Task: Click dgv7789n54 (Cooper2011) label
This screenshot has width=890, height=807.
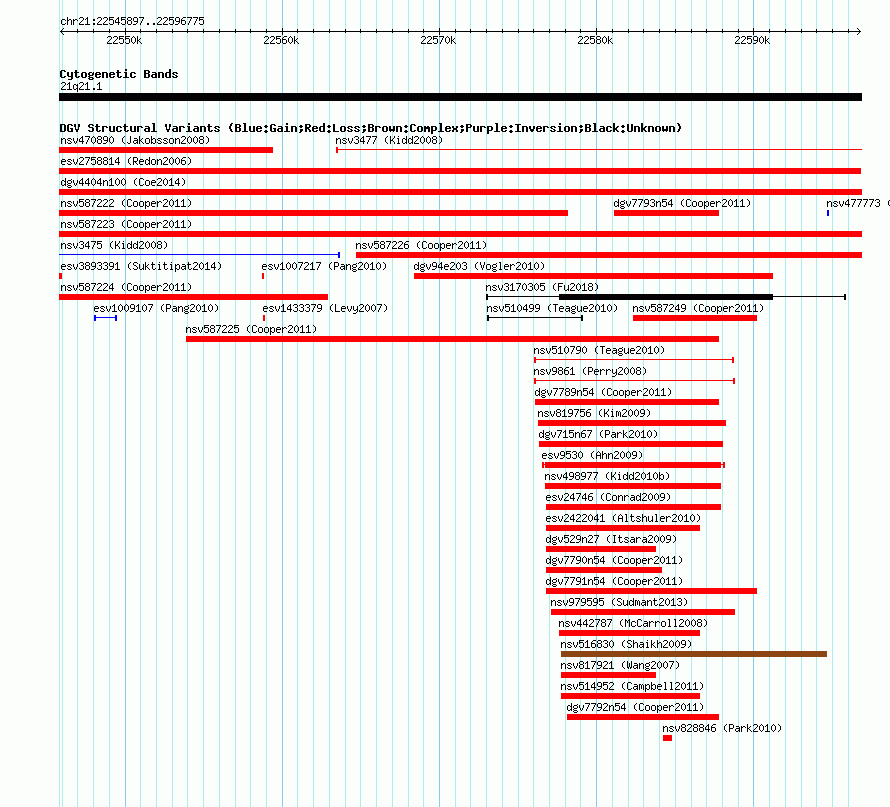Action: tap(603, 392)
